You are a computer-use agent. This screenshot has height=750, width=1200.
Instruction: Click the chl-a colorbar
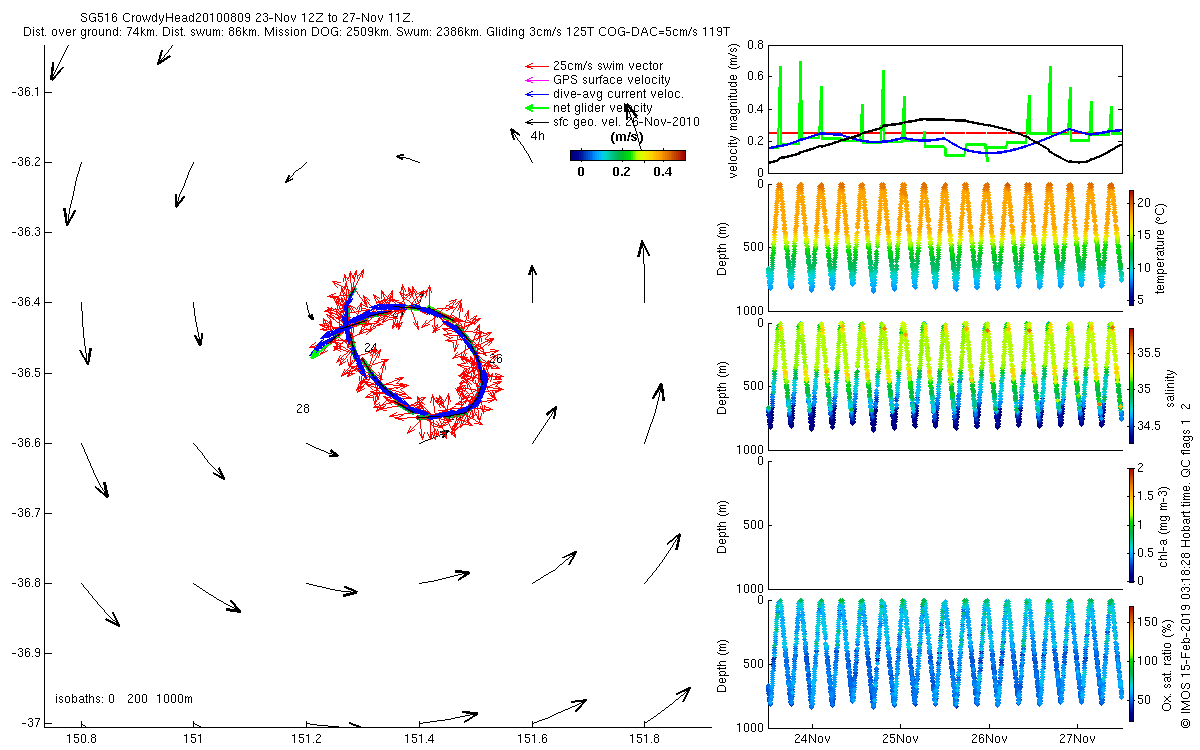point(1131,523)
